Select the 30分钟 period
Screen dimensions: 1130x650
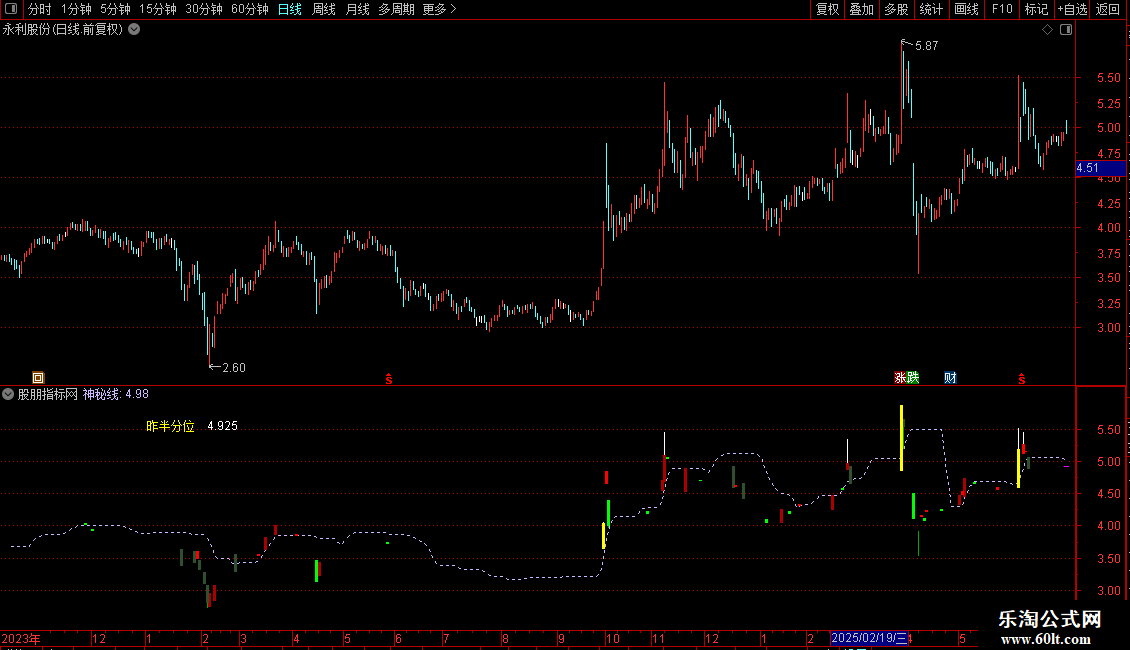(203, 9)
